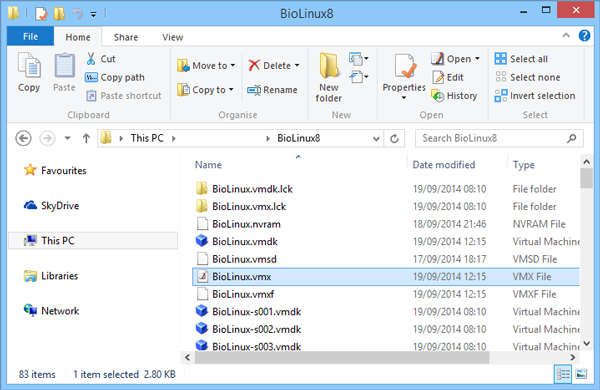Go back with the back arrow

[x=23, y=138]
